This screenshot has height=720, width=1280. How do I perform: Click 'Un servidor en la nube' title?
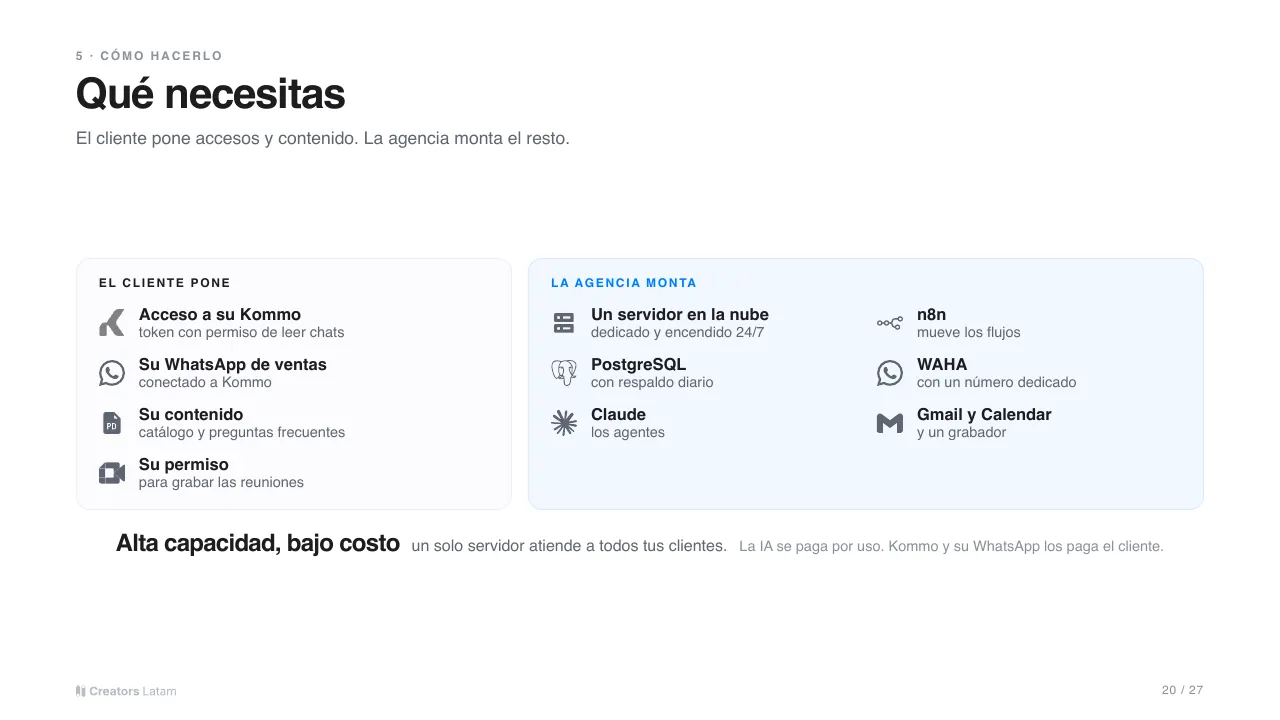[x=680, y=314]
